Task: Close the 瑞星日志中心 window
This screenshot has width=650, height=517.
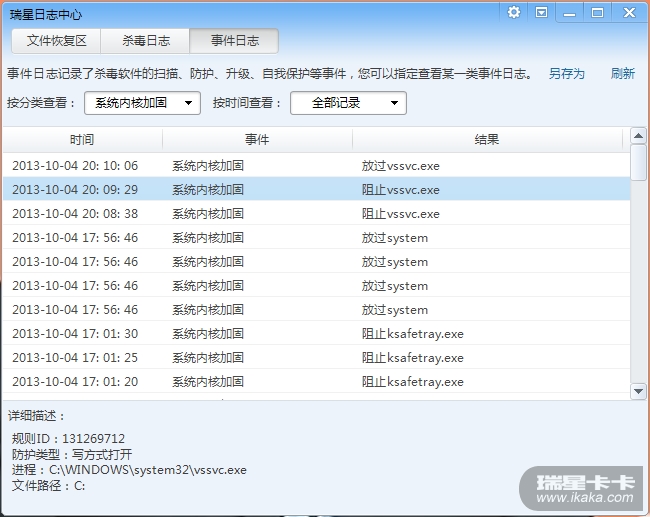Action: [x=629, y=13]
